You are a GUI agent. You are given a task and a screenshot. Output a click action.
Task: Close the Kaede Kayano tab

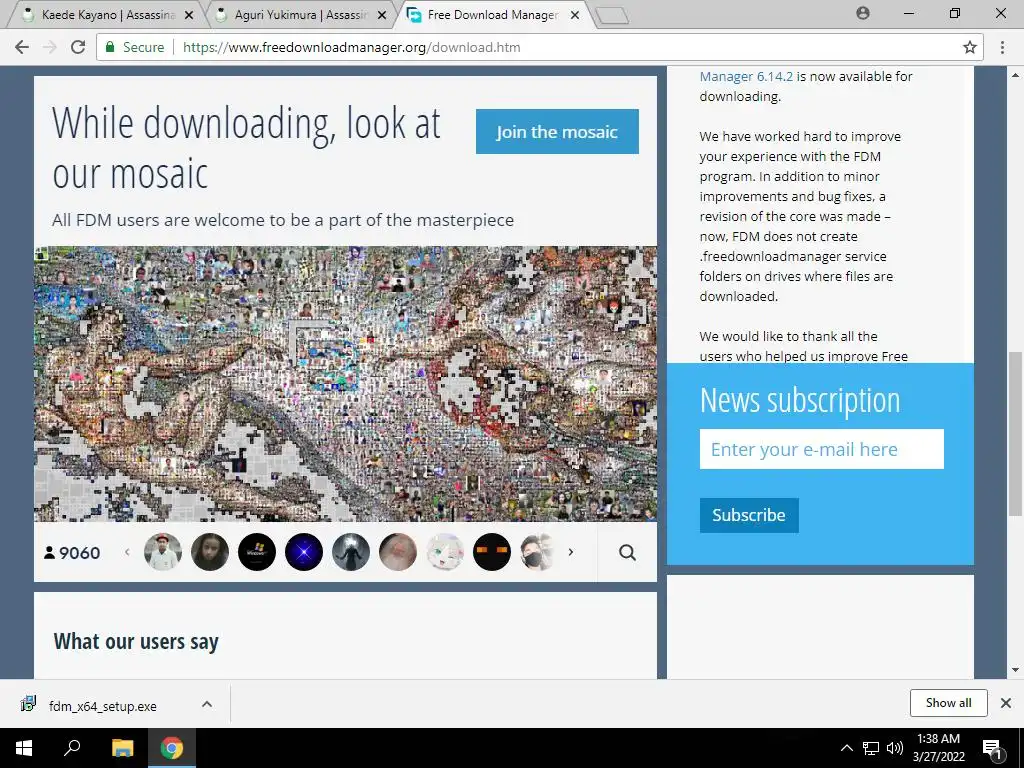pyautogui.click(x=189, y=14)
